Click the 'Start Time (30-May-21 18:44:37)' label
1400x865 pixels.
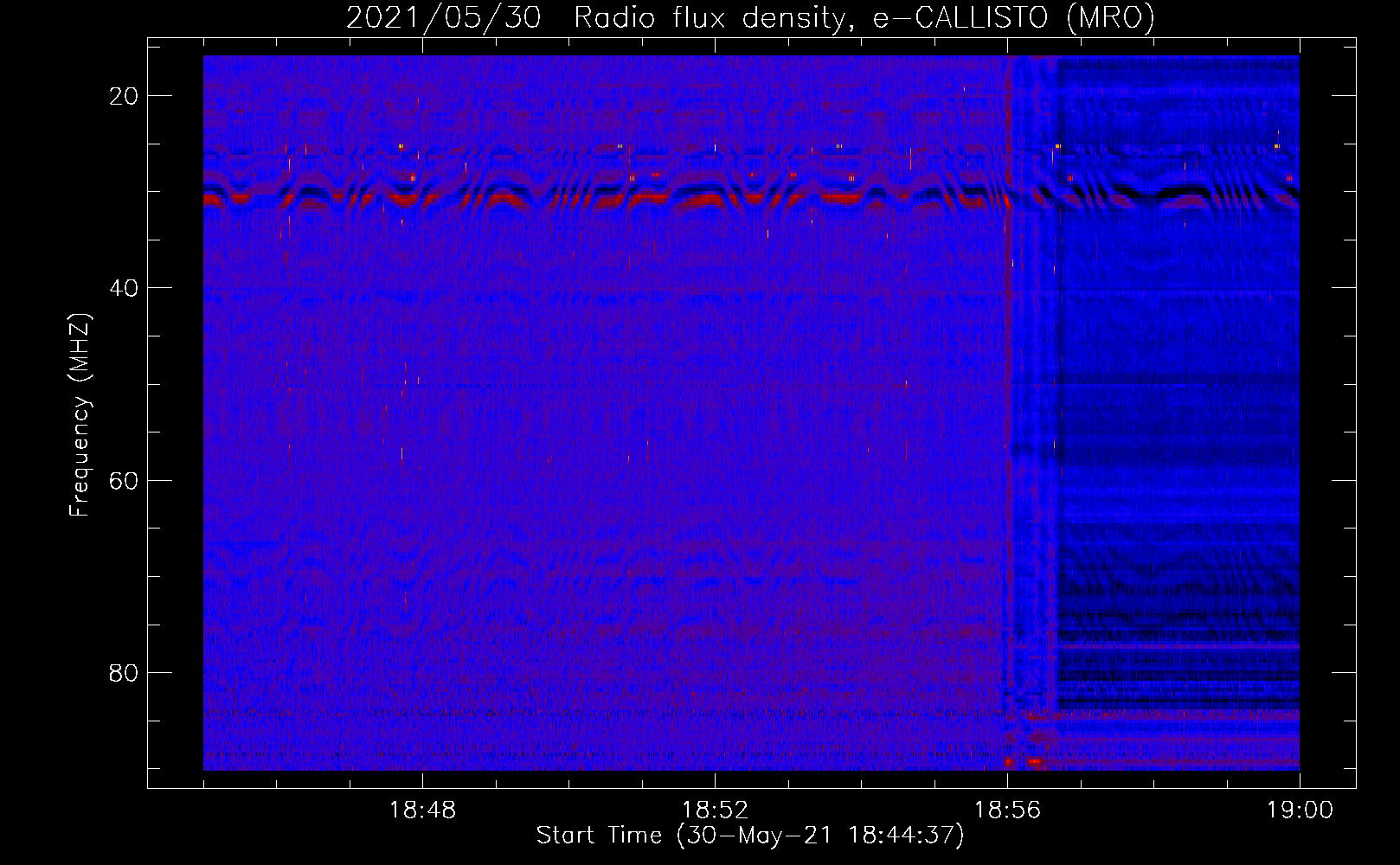[x=750, y=836]
